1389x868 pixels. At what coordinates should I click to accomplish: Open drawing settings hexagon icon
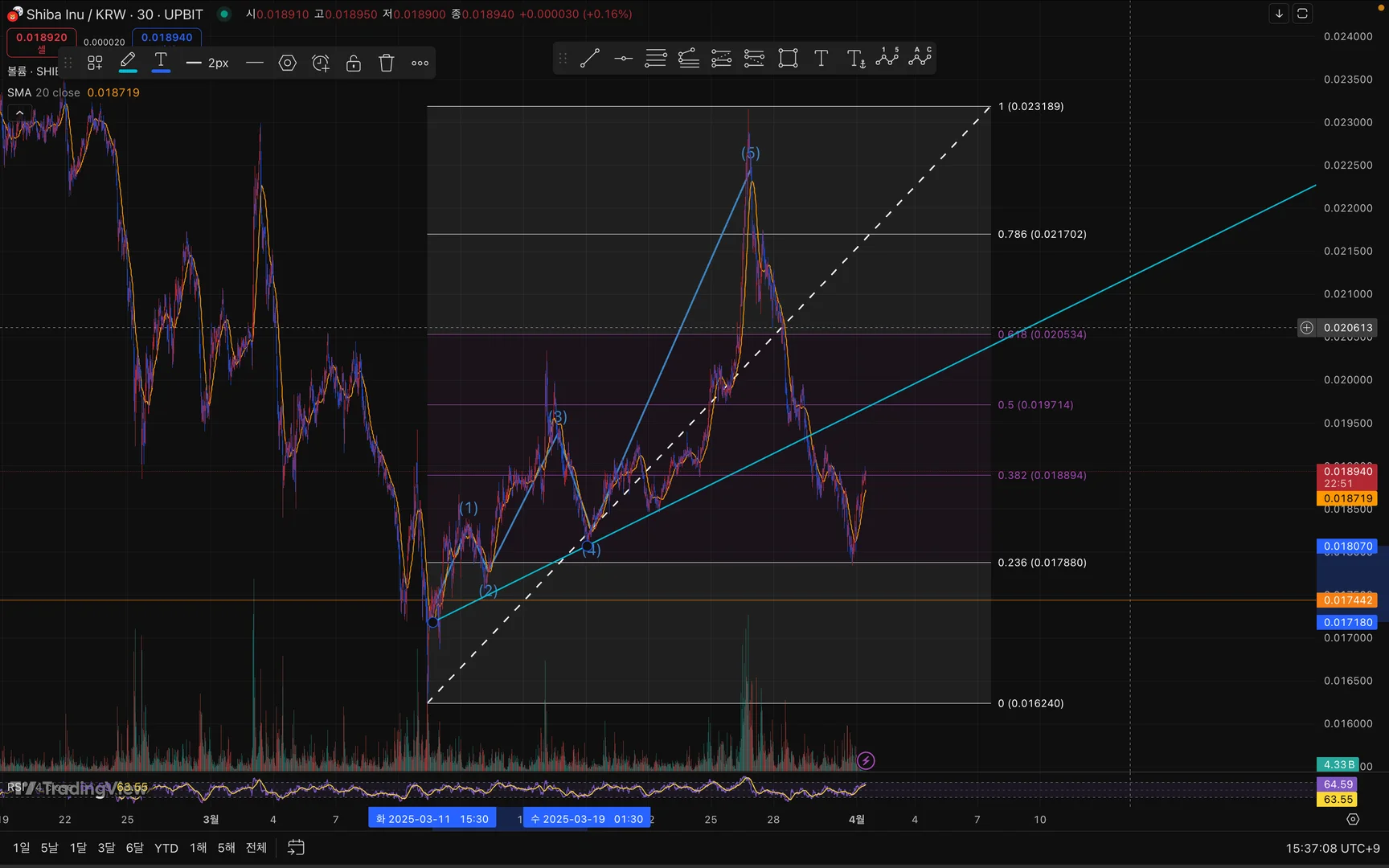coord(287,63)
